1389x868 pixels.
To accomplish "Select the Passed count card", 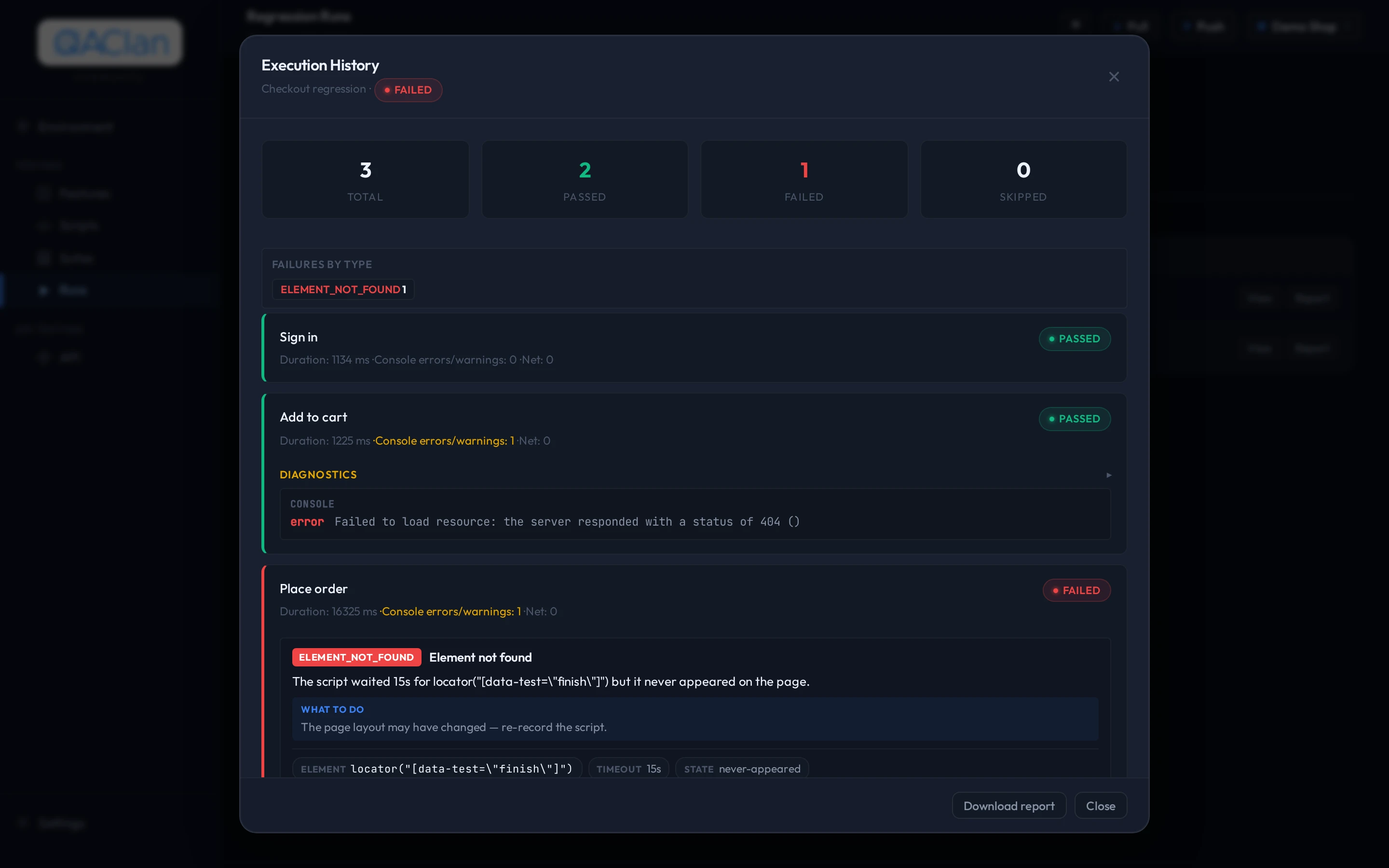I will point(585,179).
